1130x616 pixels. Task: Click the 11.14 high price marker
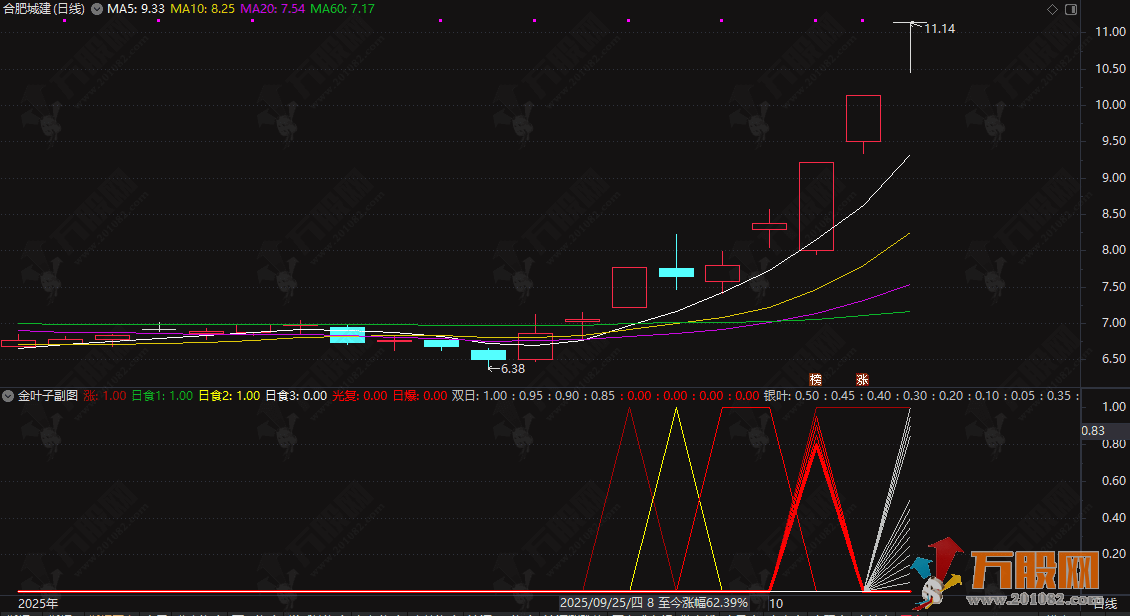tap(939, 29)
